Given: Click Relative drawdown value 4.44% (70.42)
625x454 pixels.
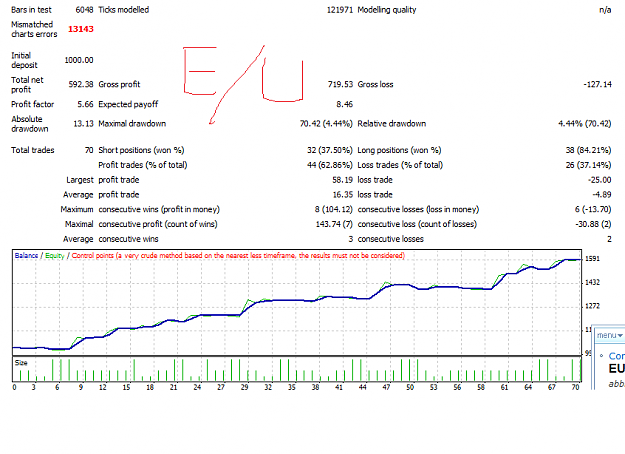Looking at the screenshot, I should click(x=585, y=124).
